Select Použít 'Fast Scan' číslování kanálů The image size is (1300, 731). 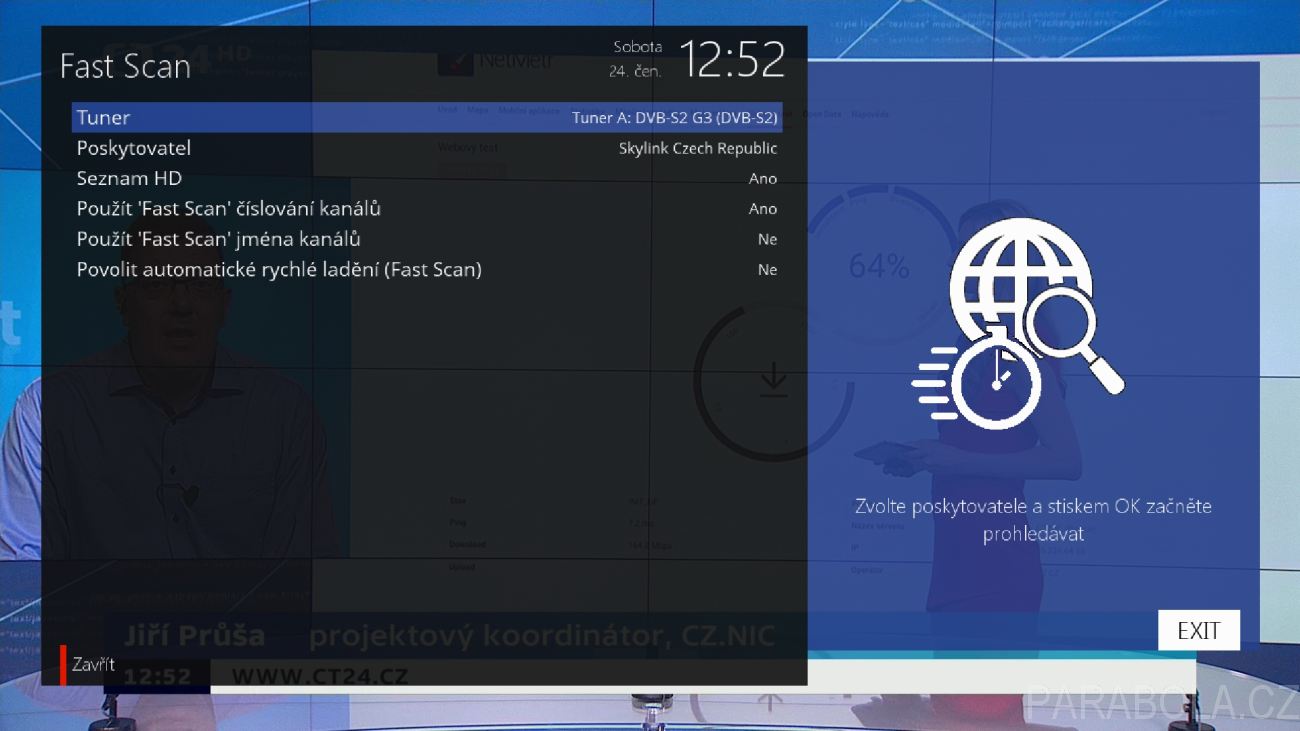tap(427, 209)
